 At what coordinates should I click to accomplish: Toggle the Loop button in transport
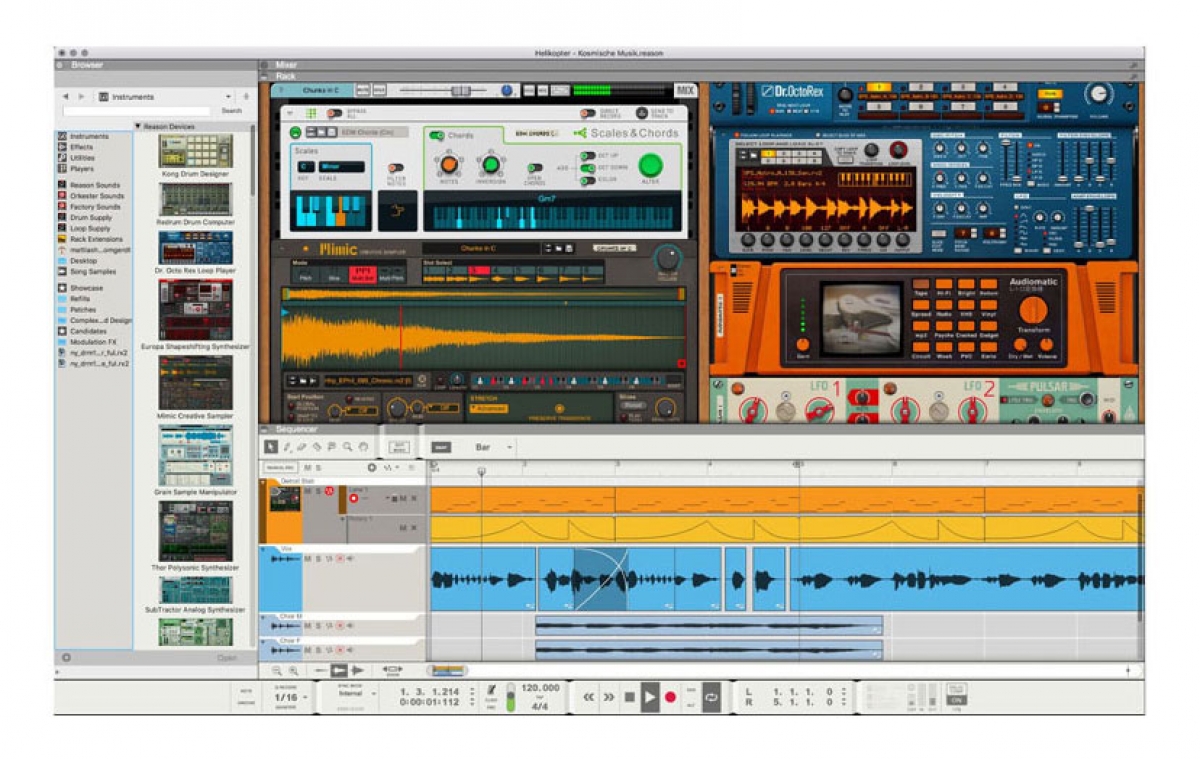coord(711,696)
